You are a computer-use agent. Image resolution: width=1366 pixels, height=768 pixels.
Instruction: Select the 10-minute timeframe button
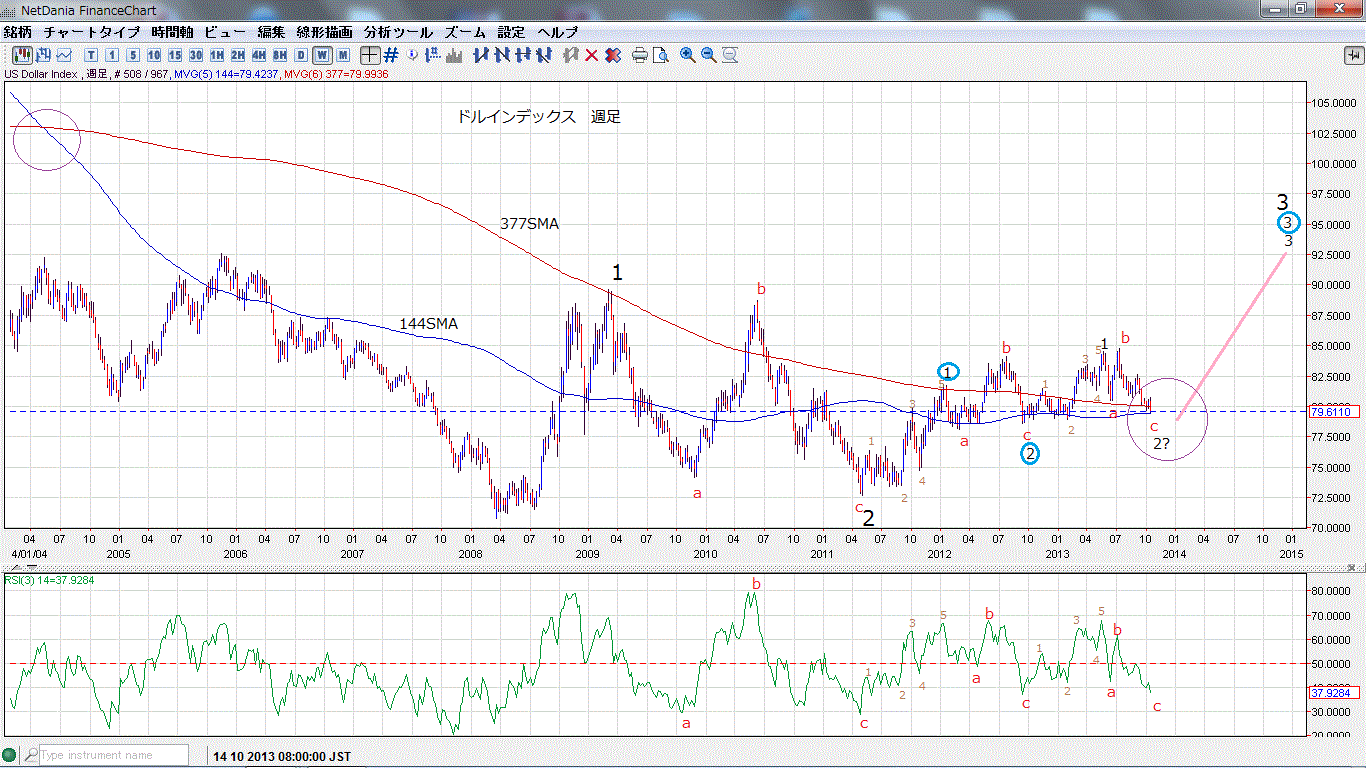[x=154, y=55]
